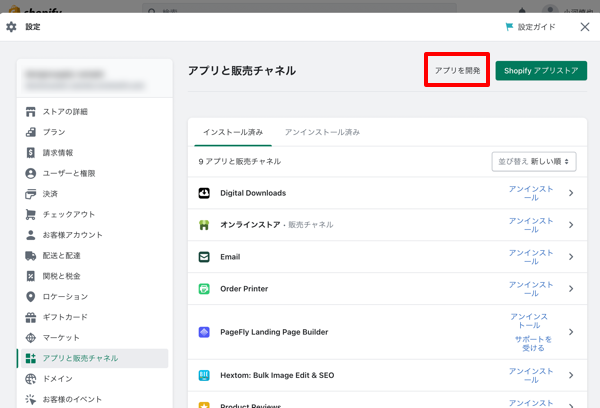Click the Order Printer app name

(244, 289)
